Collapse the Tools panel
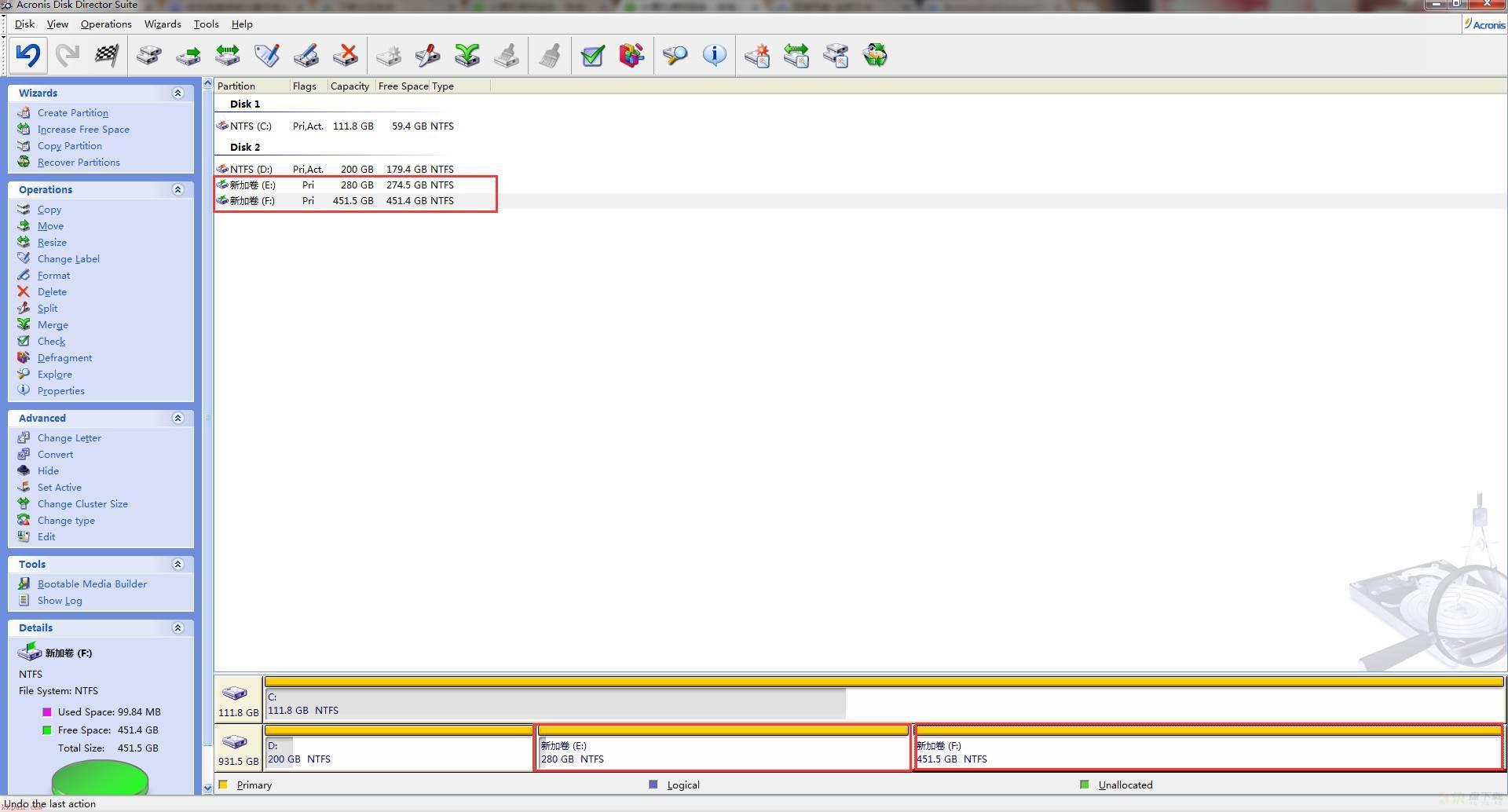The width and height of the screenshot is (1508, 812). point(178,564)
